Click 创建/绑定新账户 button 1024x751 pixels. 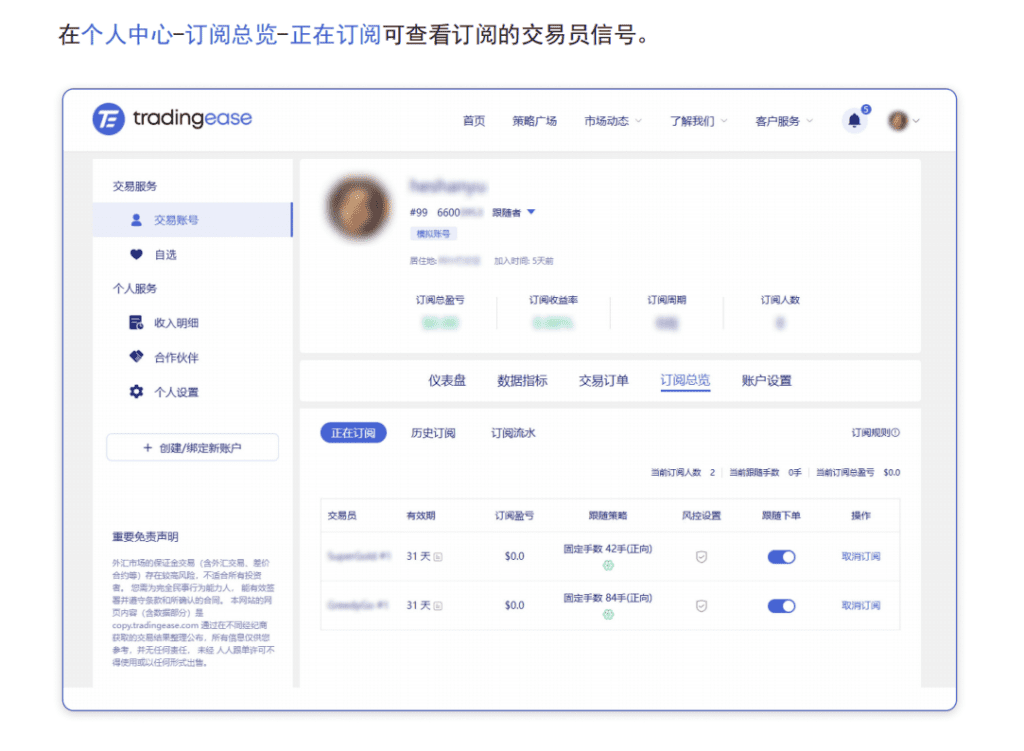click(x=192, y=448)
